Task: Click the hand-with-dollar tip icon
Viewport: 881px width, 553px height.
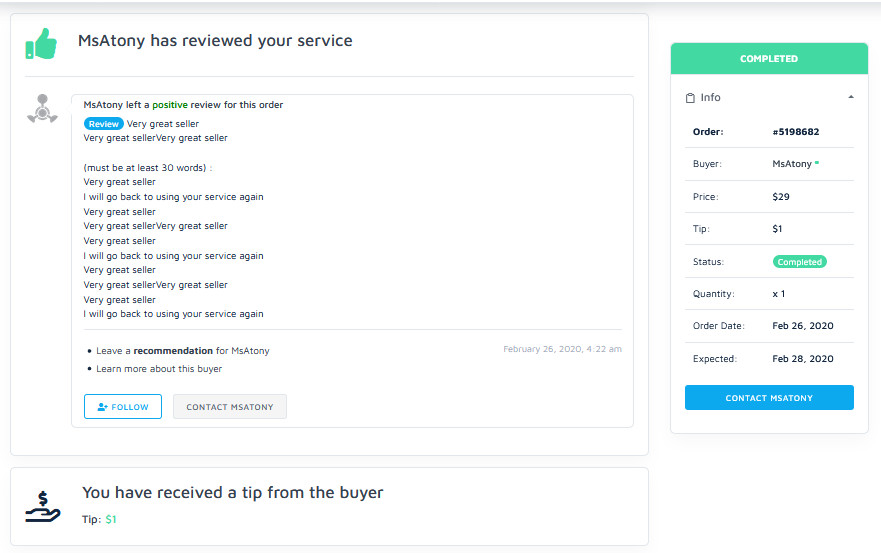Action: 43,506
